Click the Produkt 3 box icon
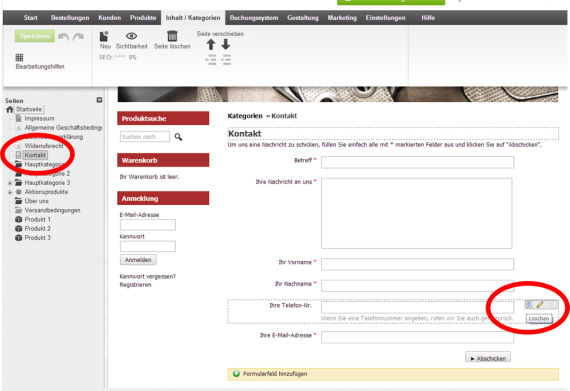 (19, 238)
